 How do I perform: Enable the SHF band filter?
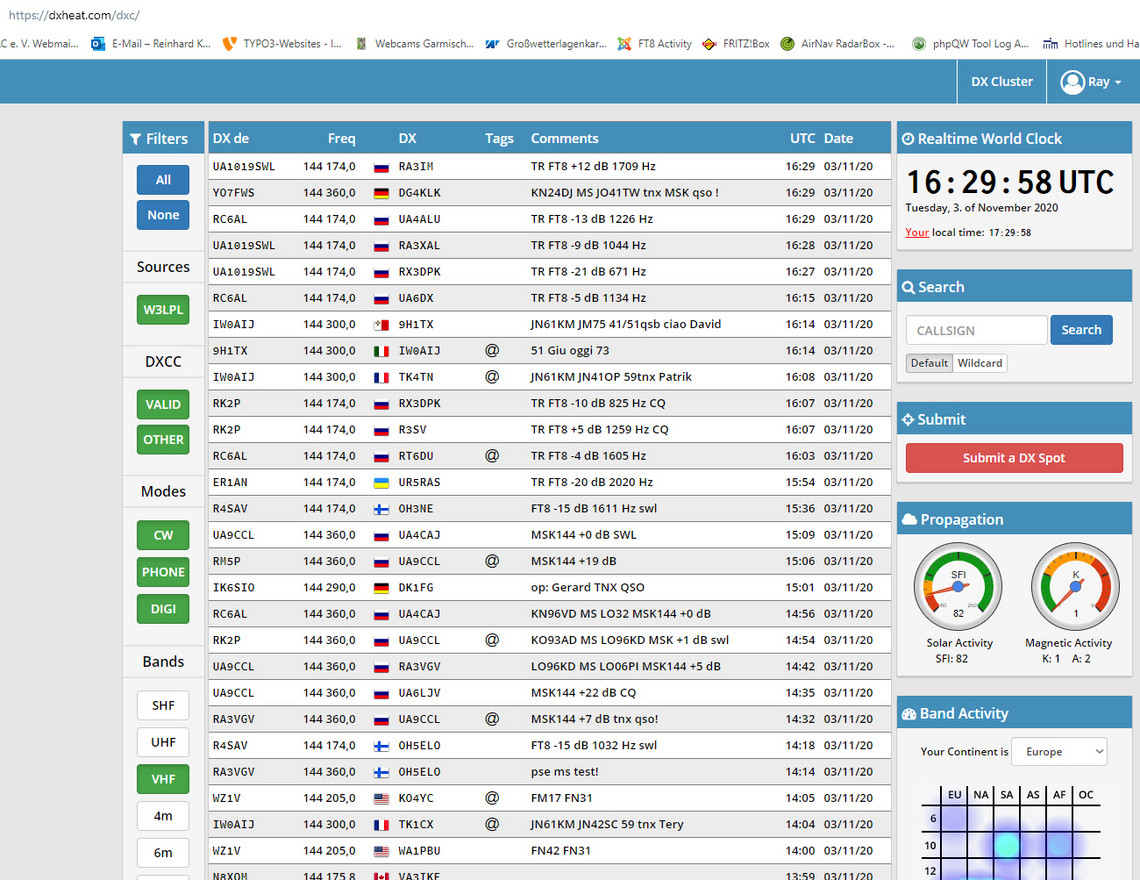(163, 705)
